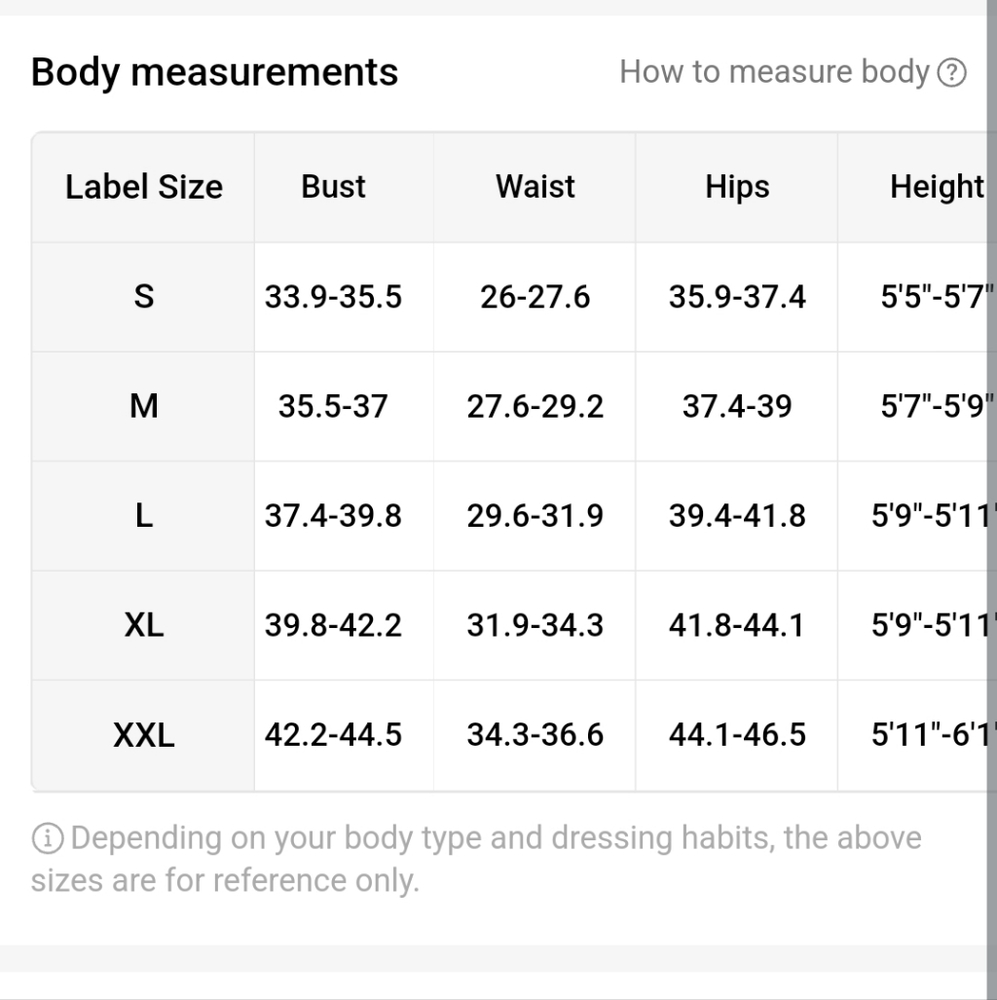Click the bust cell reading 33.9-35.5
Image resolution: width=997 pixels, height=1000 pixels.
point(333,297)
